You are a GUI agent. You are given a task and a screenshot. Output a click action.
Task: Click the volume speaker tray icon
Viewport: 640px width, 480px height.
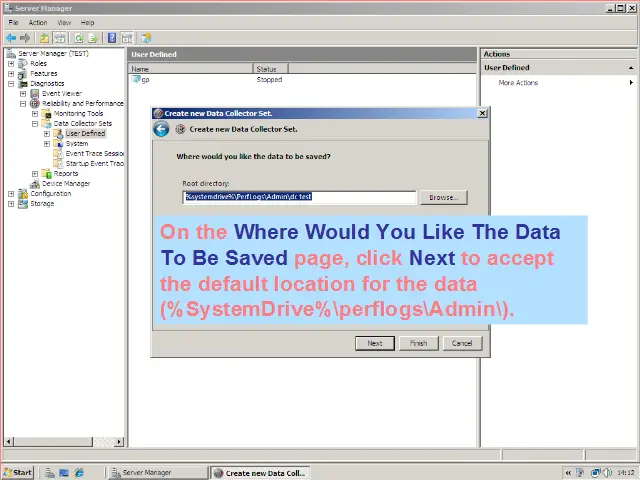click(607, 473)
